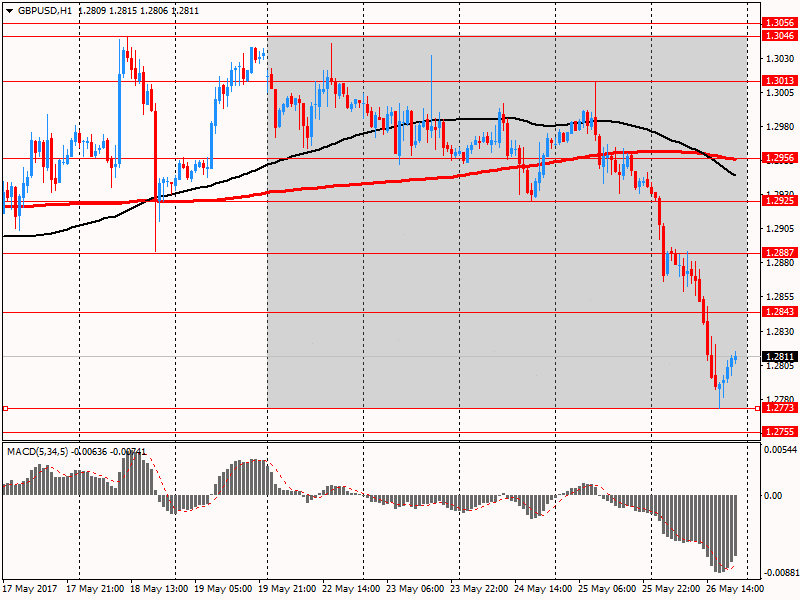The height and width of the screenshot is (600, 800).
Task: Click the 0.00544 MACD scale value
Action: (x=780, y=449)
